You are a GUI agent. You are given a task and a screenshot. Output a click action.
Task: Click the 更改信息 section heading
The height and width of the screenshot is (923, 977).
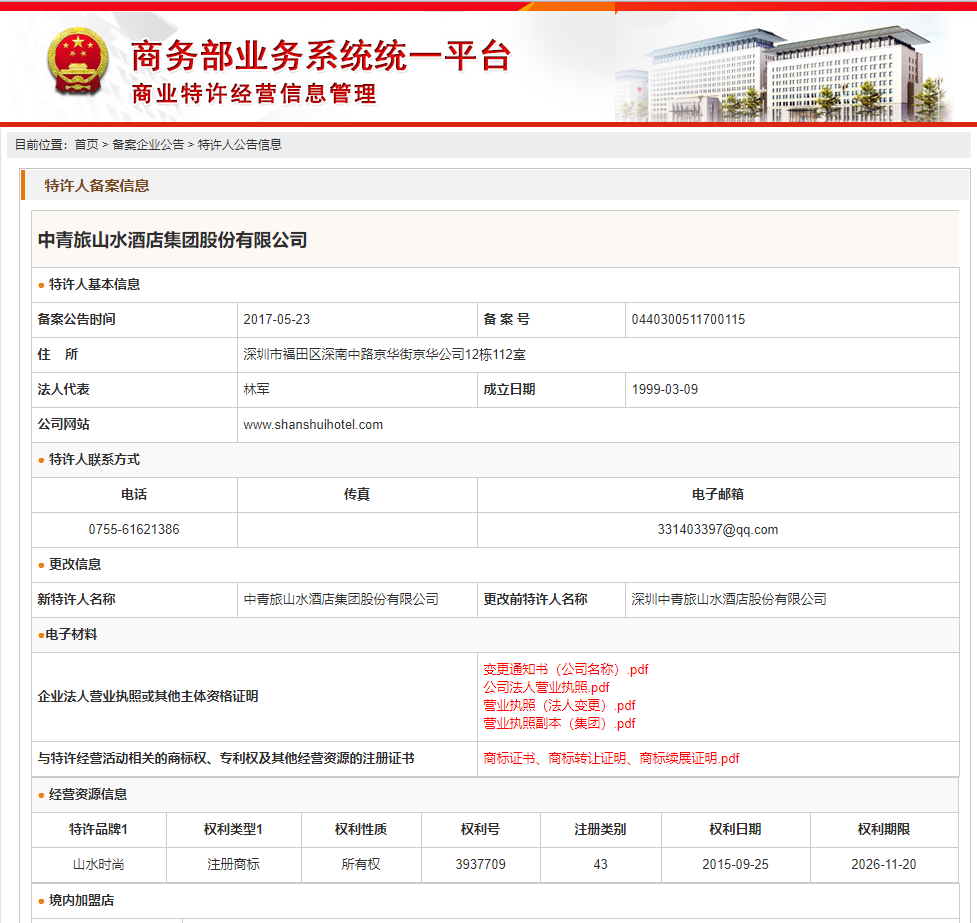point(75,564)
